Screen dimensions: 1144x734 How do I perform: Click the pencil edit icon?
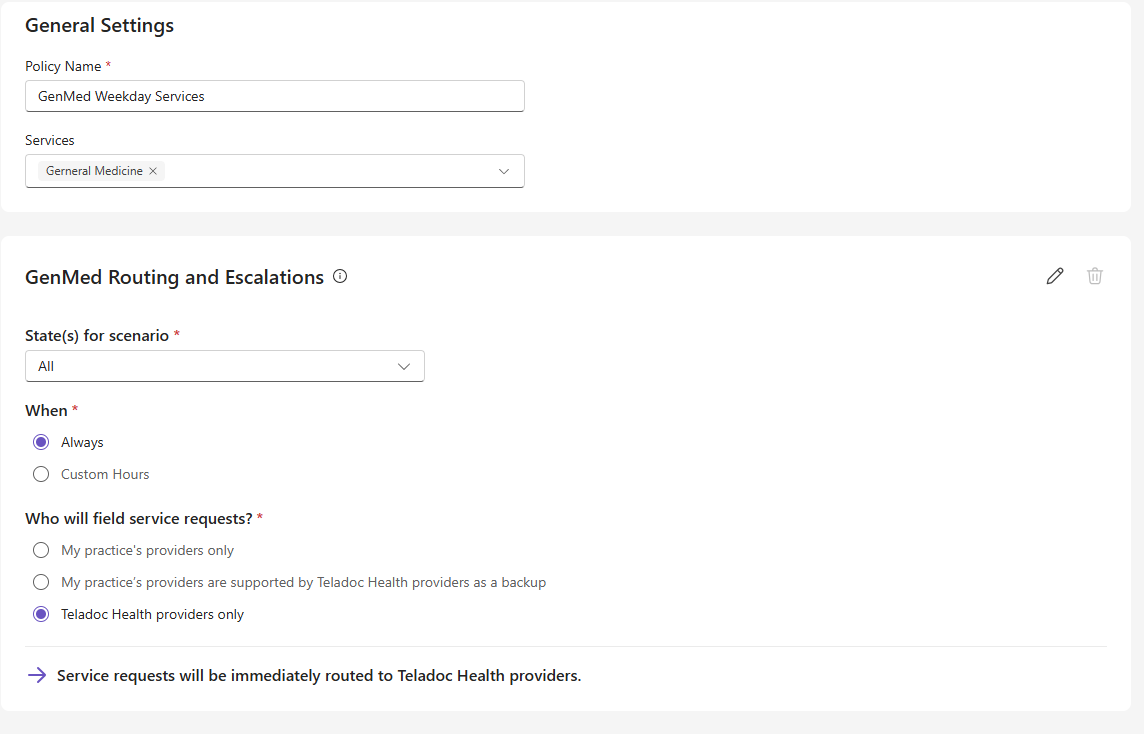(x=1055, y=276)
